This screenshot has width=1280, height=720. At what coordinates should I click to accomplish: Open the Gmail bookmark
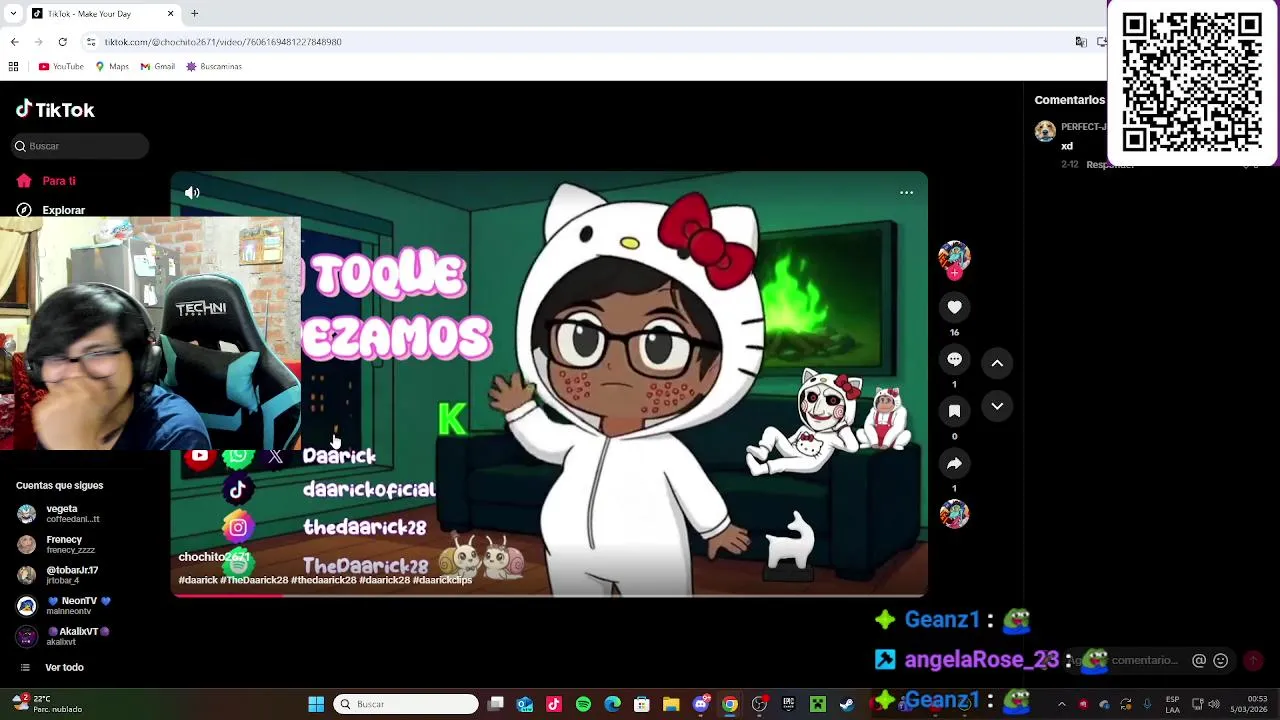pyautogui.click(x=158, y=66)
